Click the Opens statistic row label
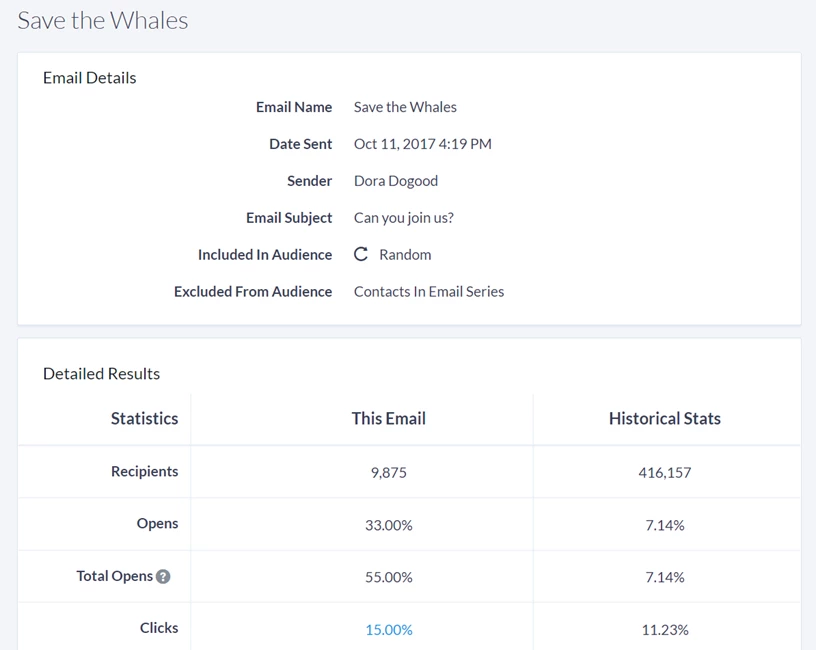The width and height of the screenshot is (816, 650). [x=157, y=523]
